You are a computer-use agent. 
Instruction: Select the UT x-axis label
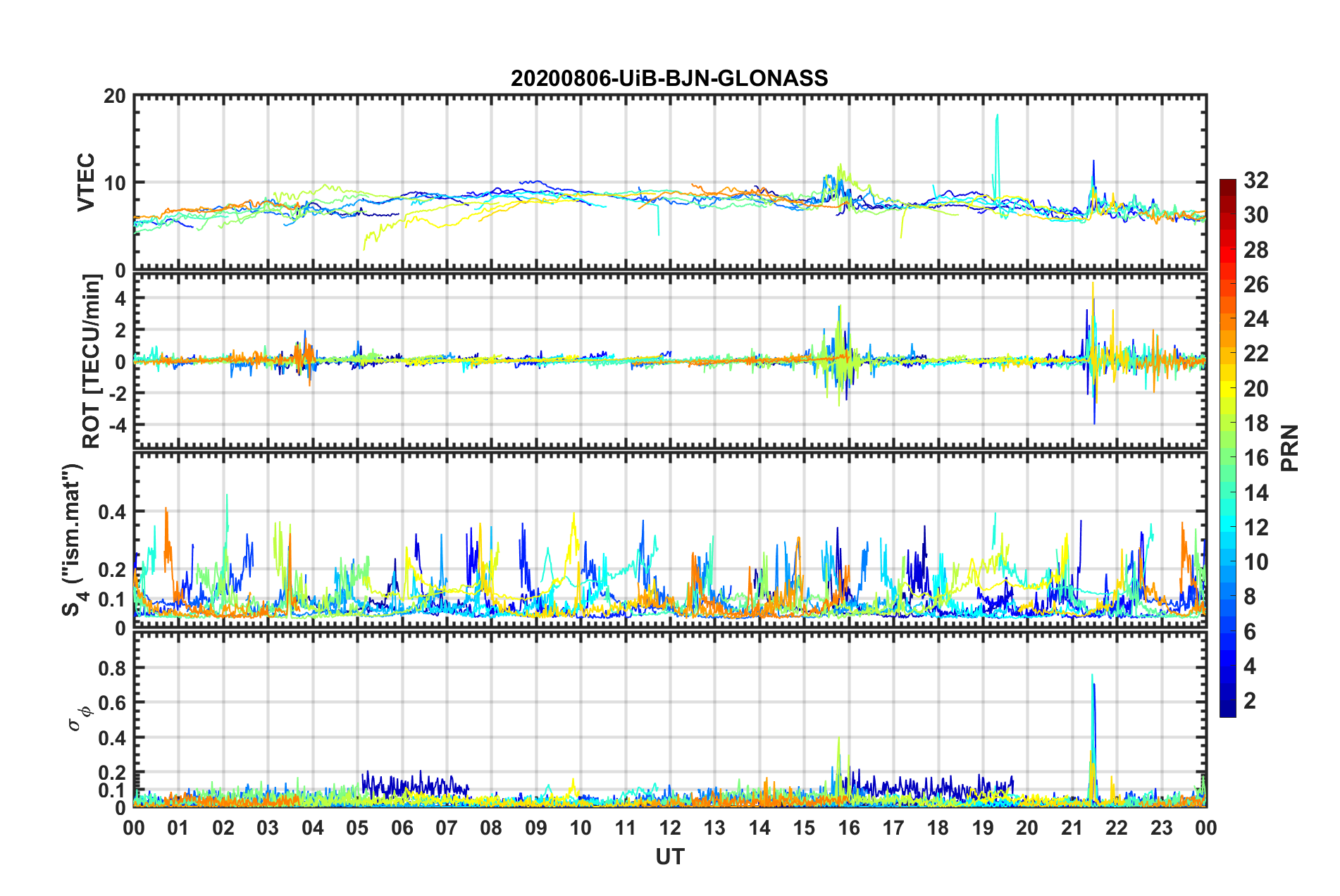click(670, 857)
